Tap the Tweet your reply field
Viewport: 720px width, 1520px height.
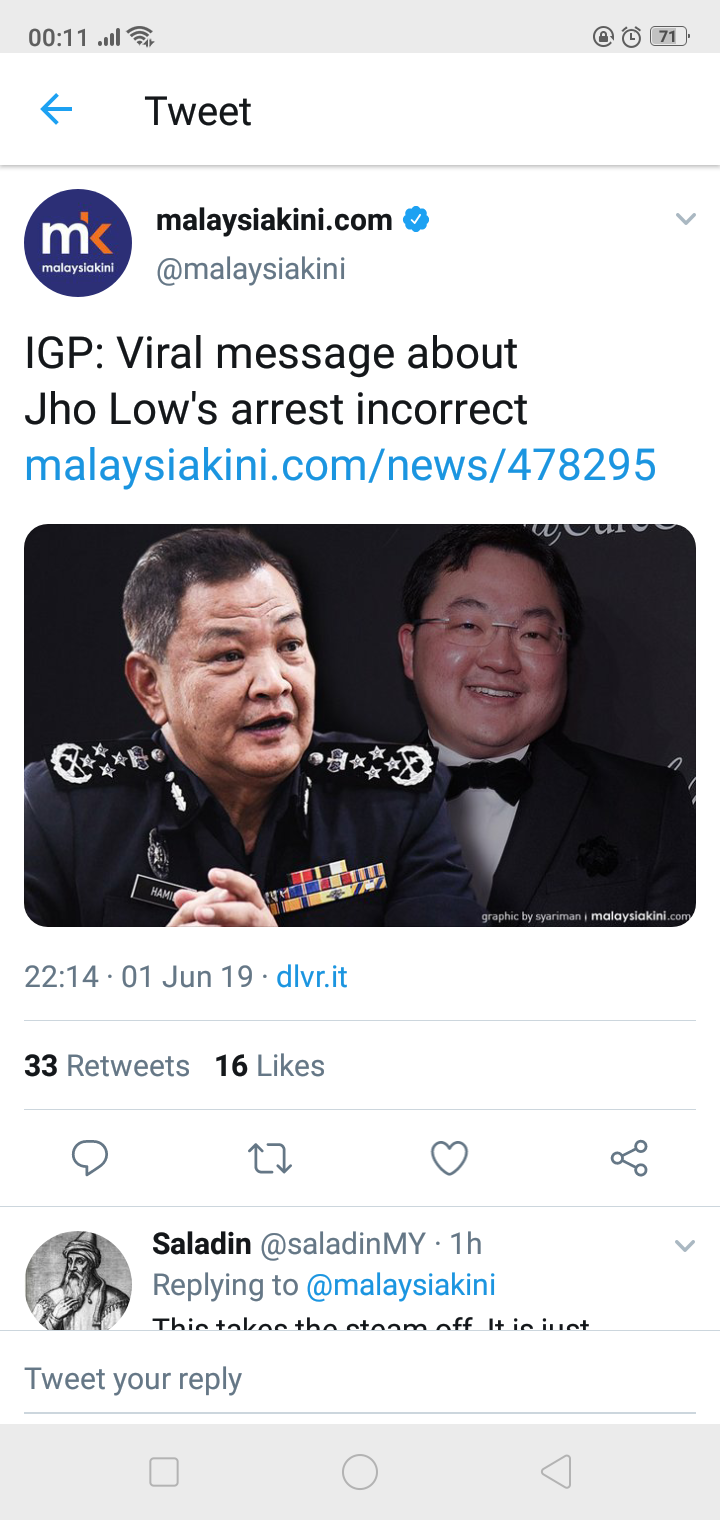[360, 1379]
